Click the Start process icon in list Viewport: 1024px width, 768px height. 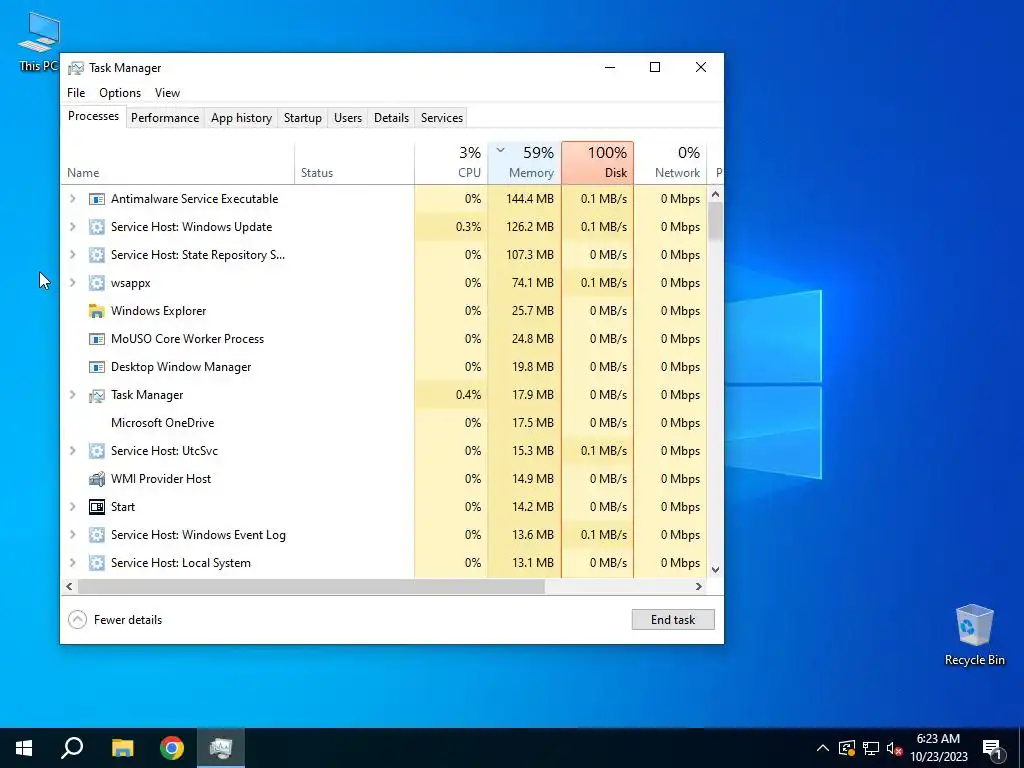pyautogui.click(x=97, y=507)
